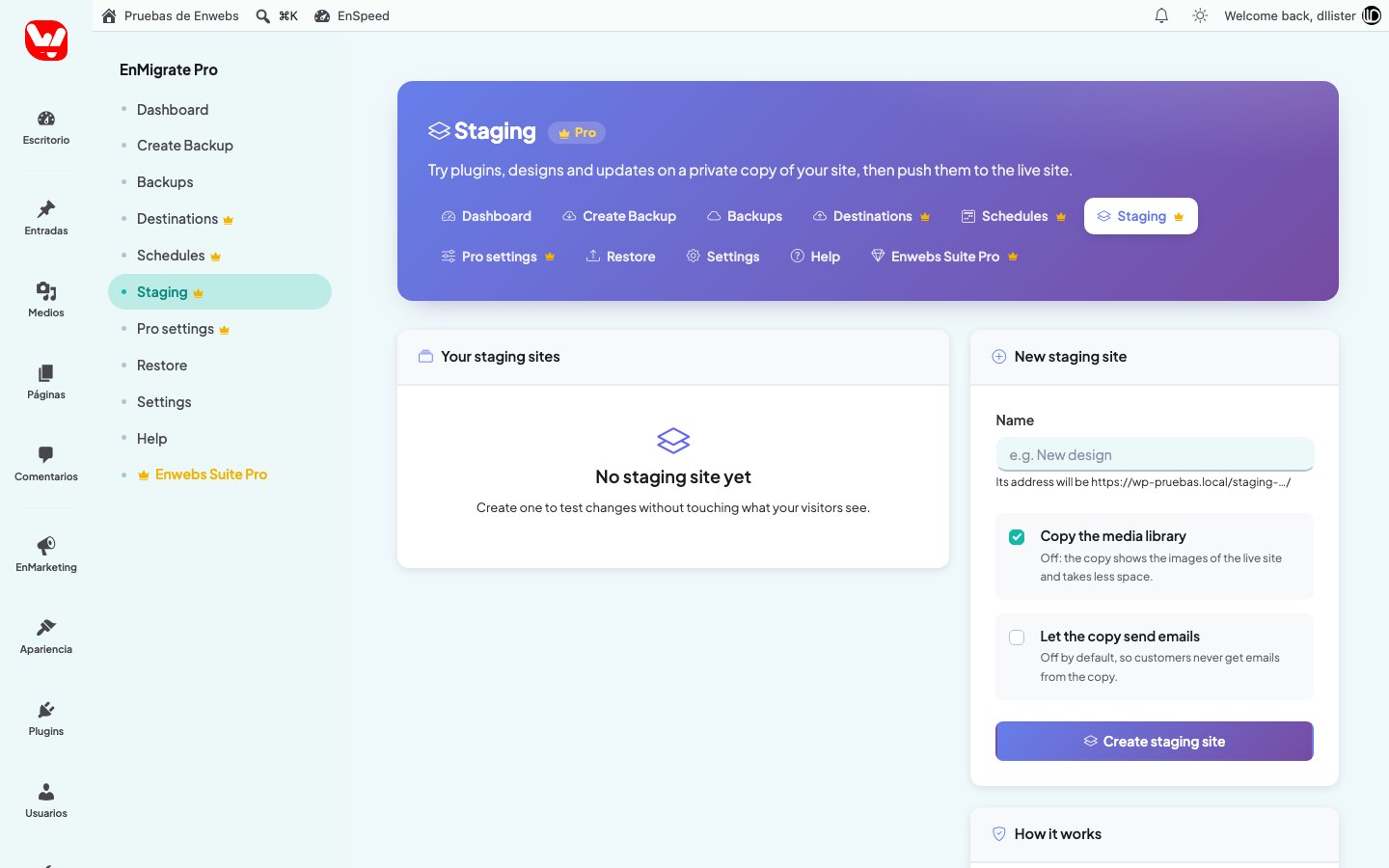Open Destinations in left submenu
This screenshot has width=1389, height=868.
click(x=185, y=219)
